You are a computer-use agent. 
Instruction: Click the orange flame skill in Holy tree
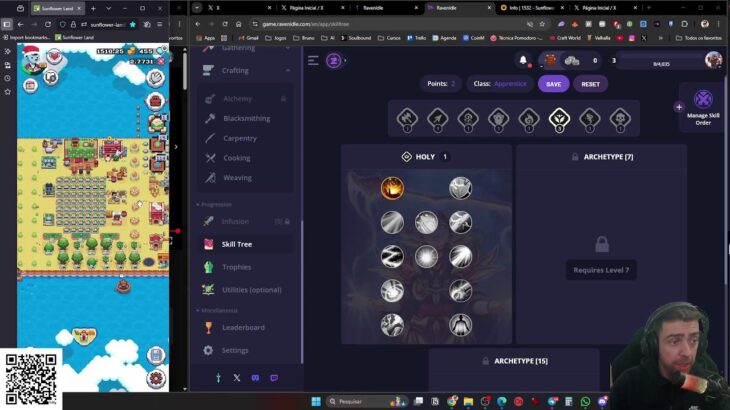[392, 188]
